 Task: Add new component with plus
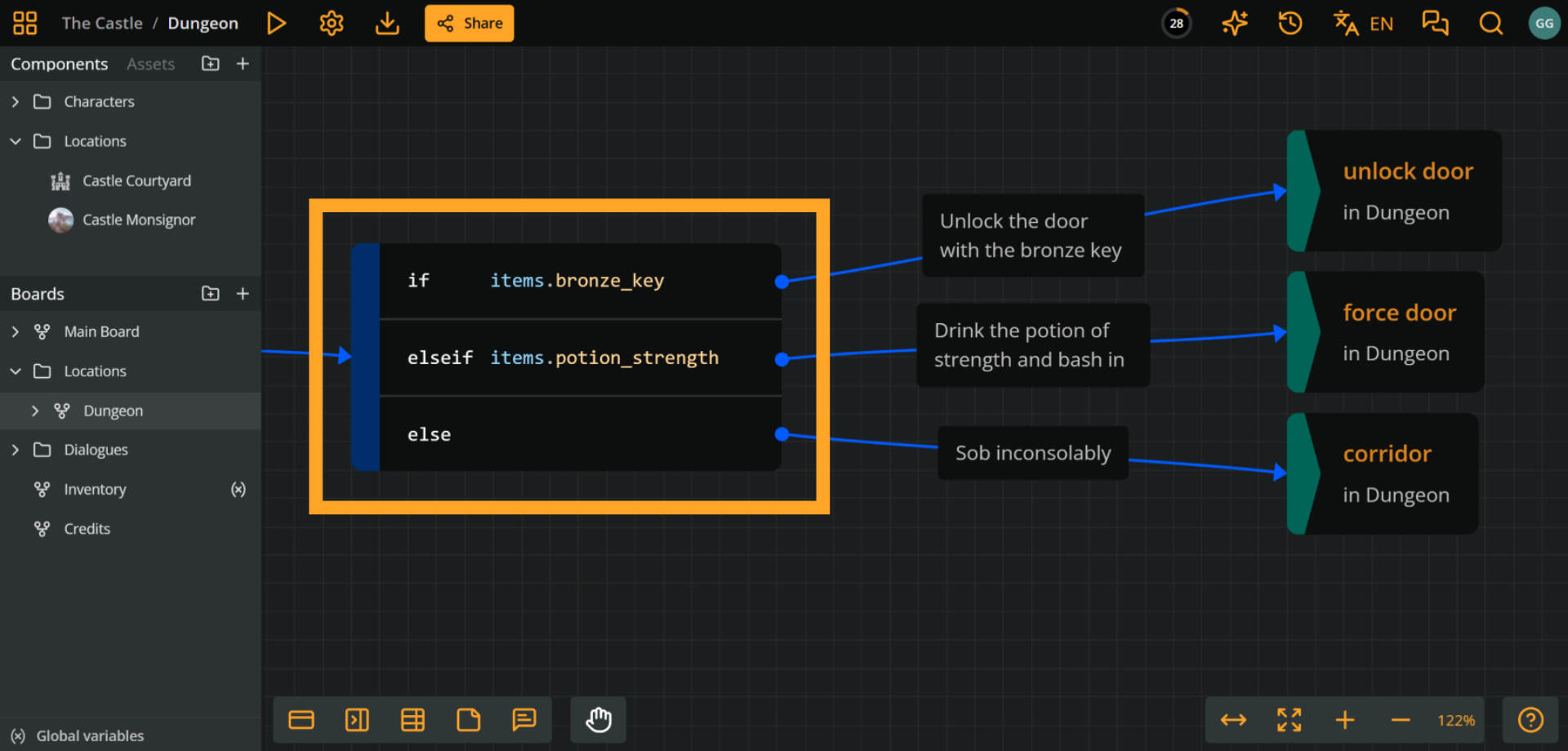243,64
